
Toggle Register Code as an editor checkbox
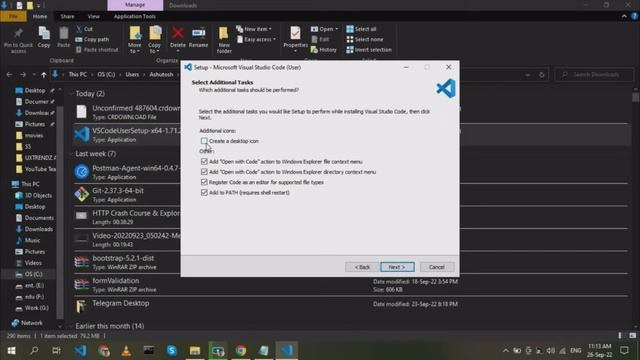(x=204, y=182)
